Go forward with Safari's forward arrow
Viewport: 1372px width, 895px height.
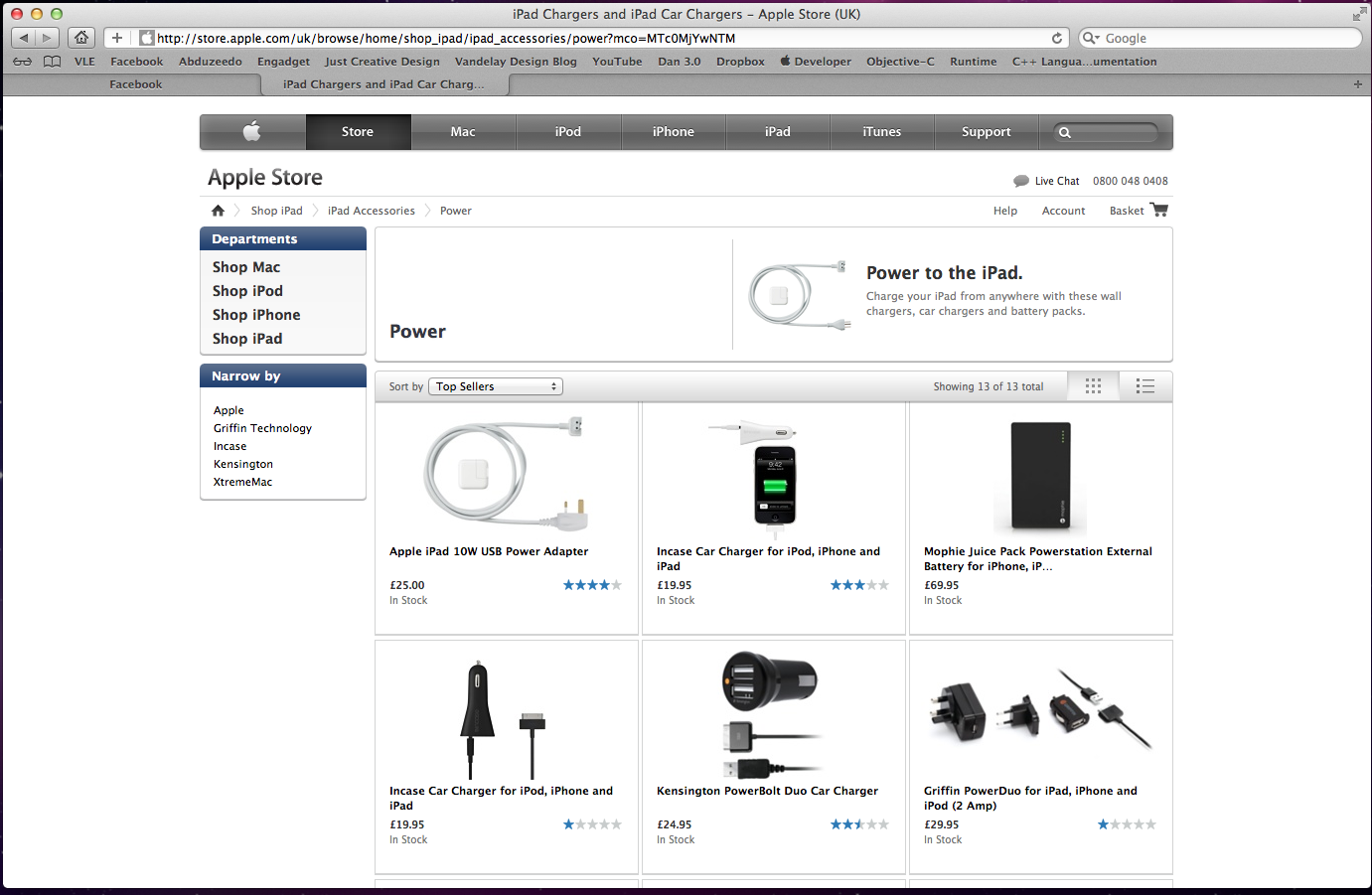47,38
